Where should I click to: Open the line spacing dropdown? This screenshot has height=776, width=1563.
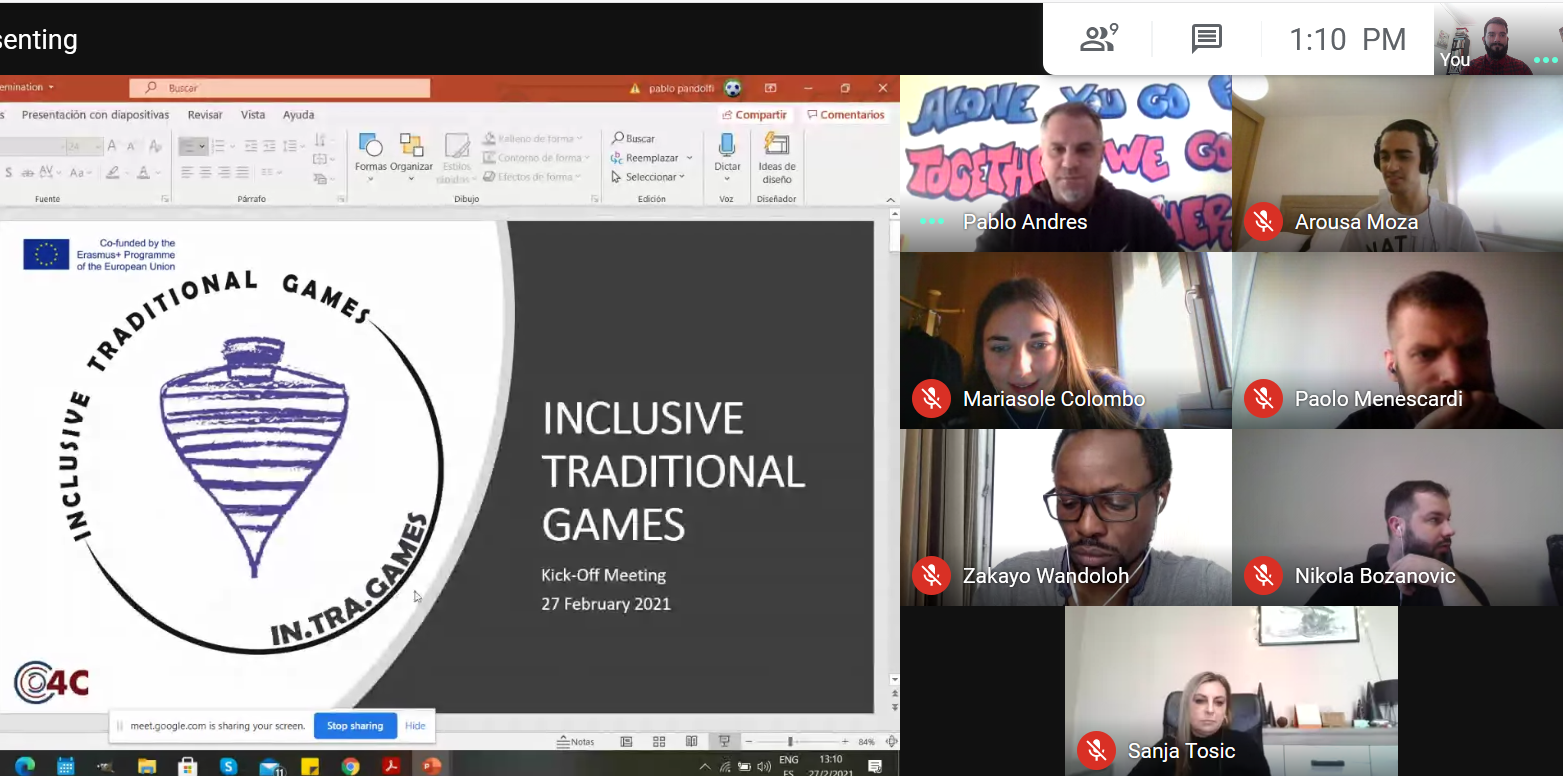coord(294,146)
